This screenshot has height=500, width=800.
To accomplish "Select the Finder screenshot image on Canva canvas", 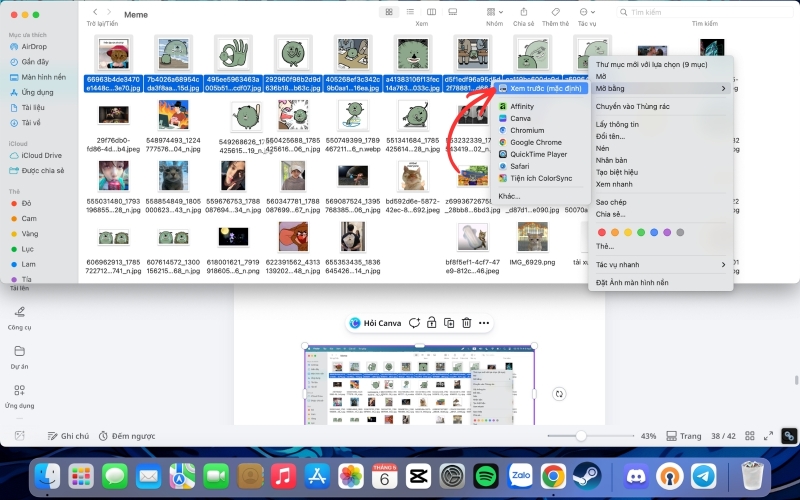I will click(x=419, y=385).
